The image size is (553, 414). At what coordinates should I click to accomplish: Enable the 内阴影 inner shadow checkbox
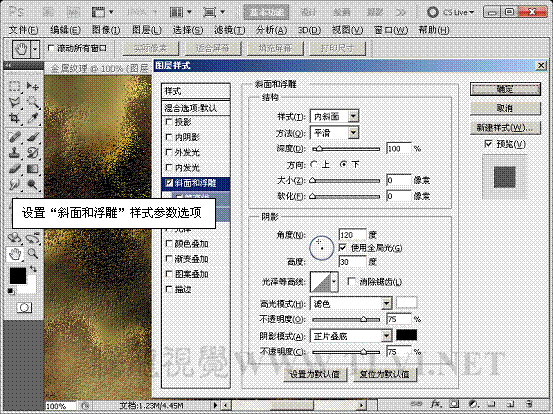coord(169,137)
